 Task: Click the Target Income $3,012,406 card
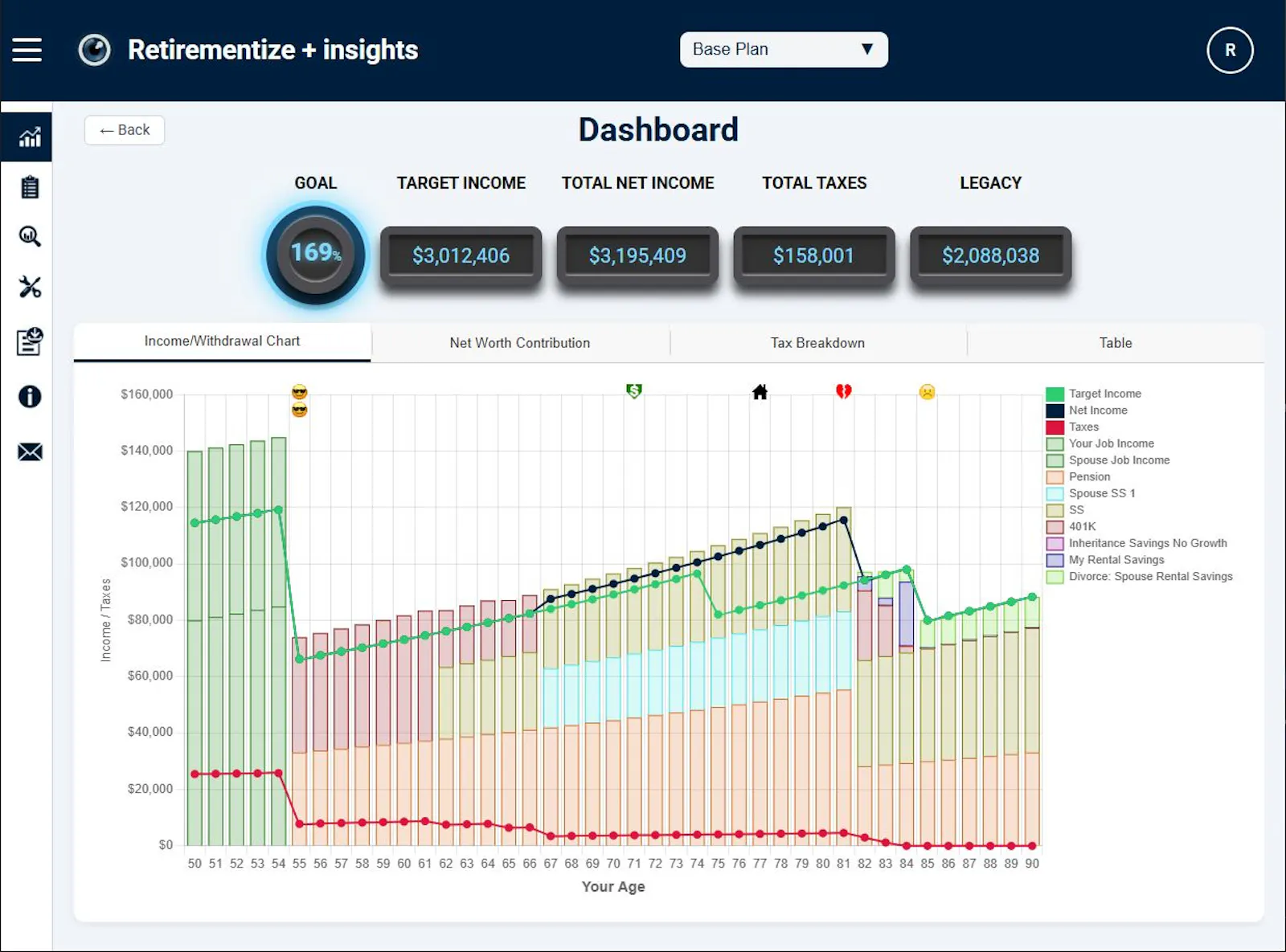click(461, 255)
